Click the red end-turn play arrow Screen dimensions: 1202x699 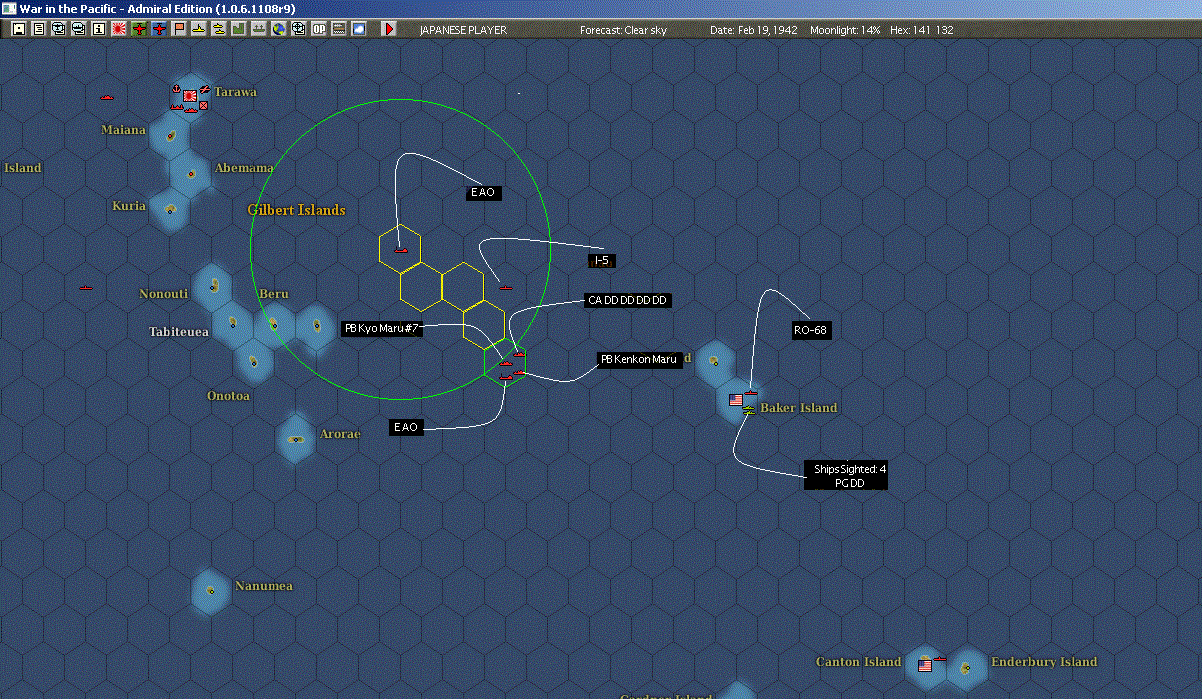pos(389,29)
